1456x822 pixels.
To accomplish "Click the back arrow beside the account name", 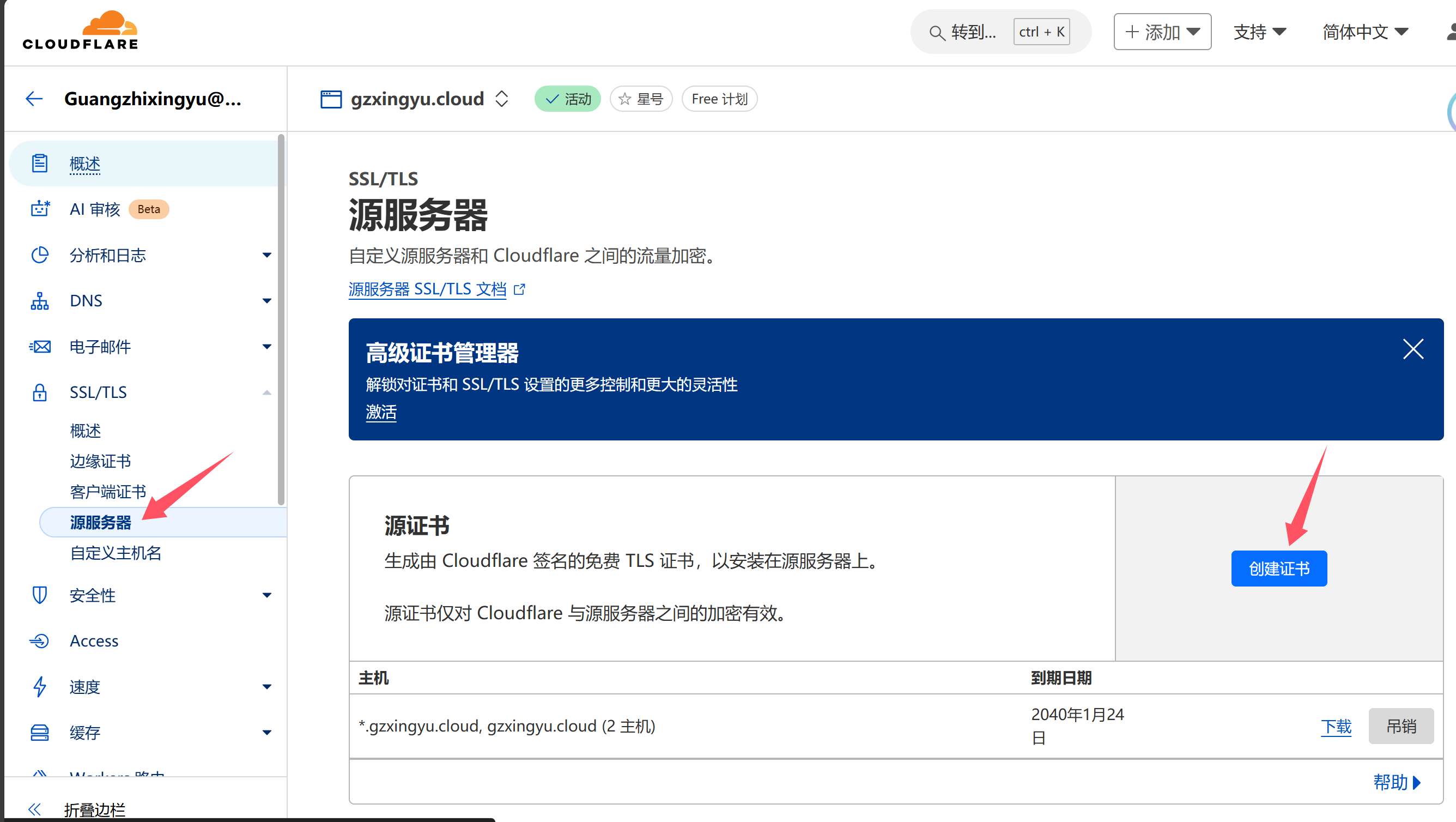I will (34, 99).
